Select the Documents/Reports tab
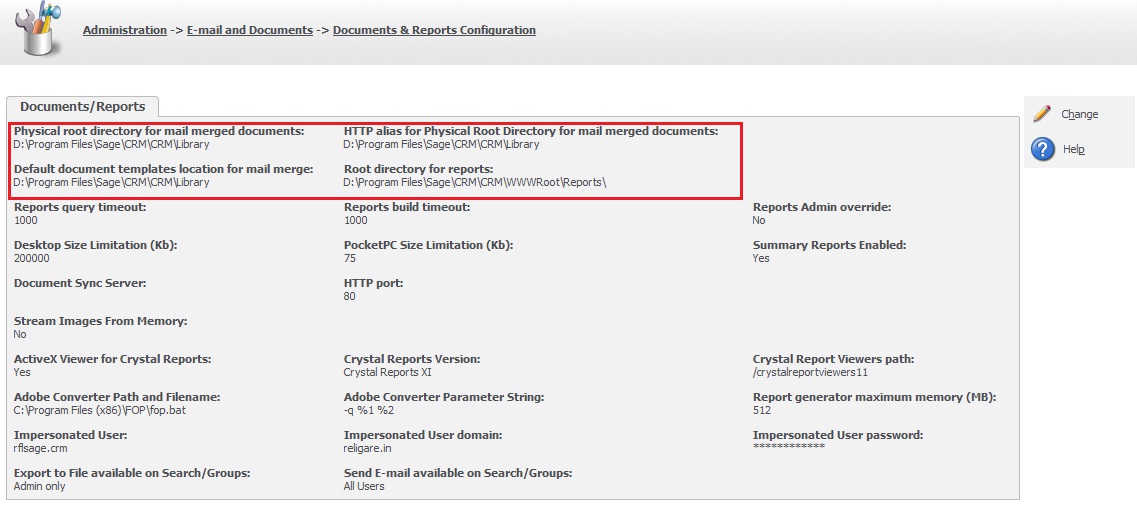The height and width of the screenshot is (507, 1137). pos(82,106)
